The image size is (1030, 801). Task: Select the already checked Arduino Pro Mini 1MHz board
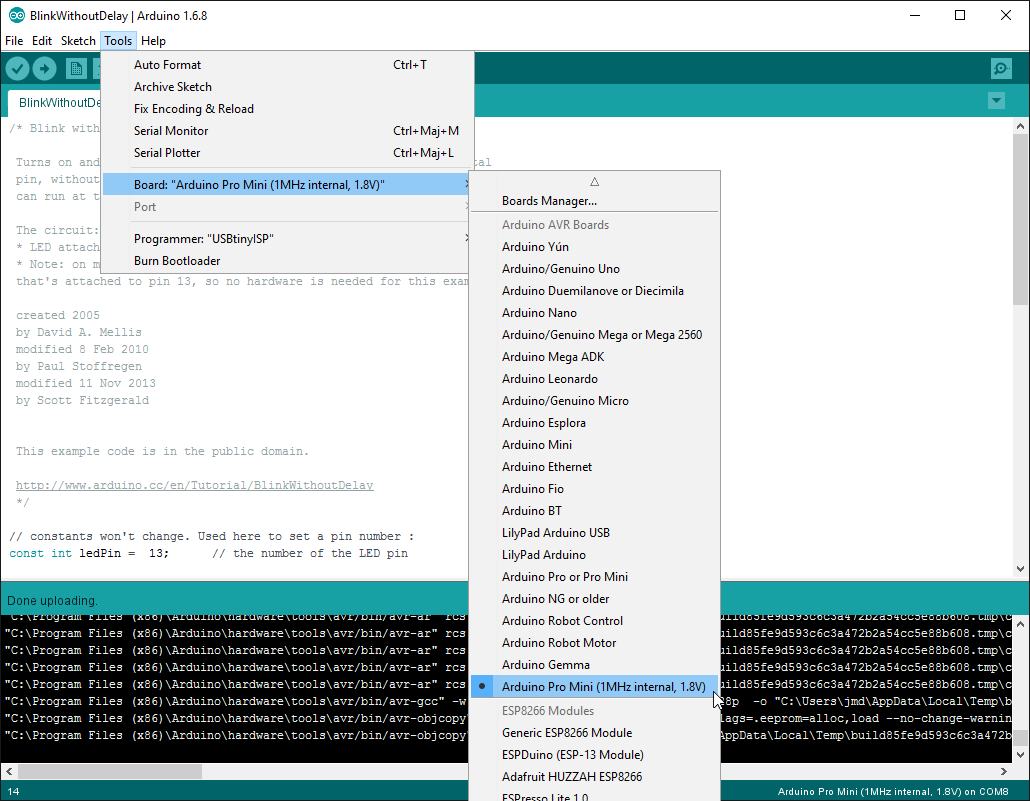pyautogui.click(x=603, y=687)
